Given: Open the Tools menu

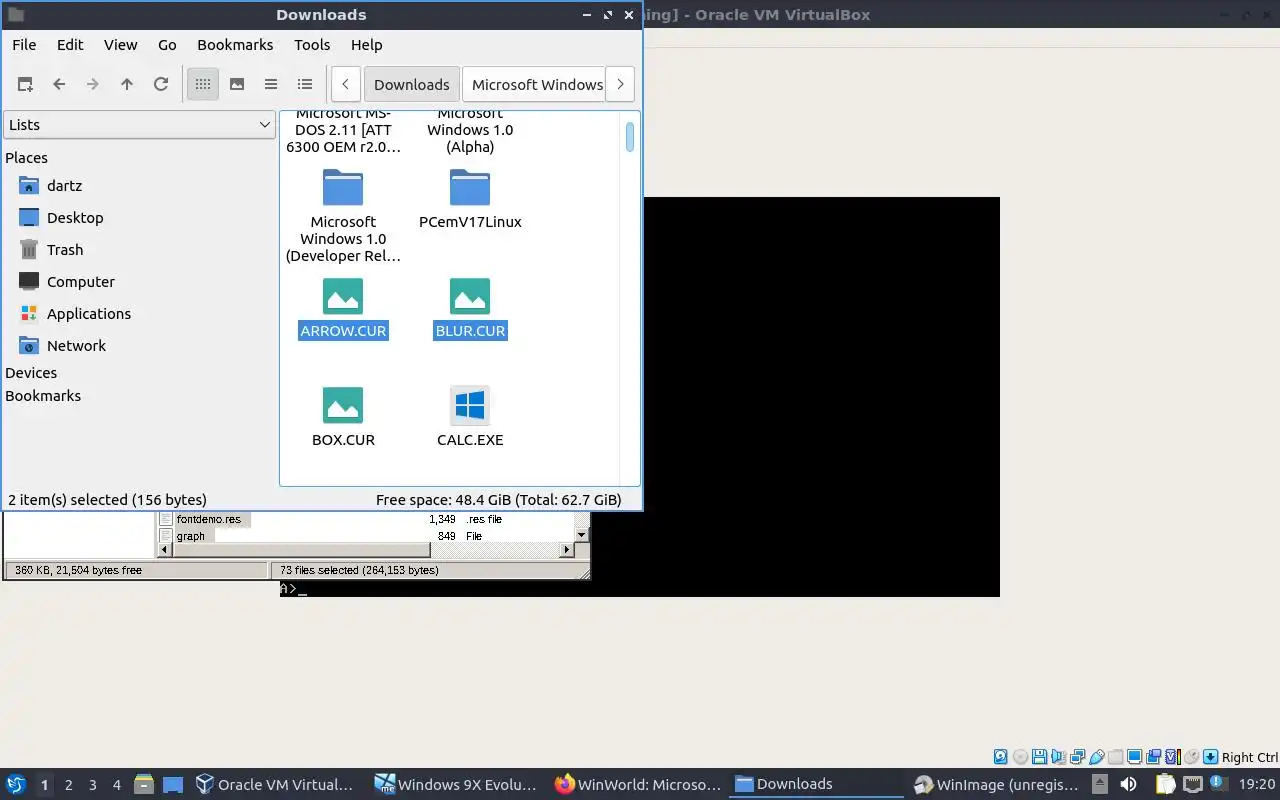Looking at the screenshot, I should pos(312,45).
